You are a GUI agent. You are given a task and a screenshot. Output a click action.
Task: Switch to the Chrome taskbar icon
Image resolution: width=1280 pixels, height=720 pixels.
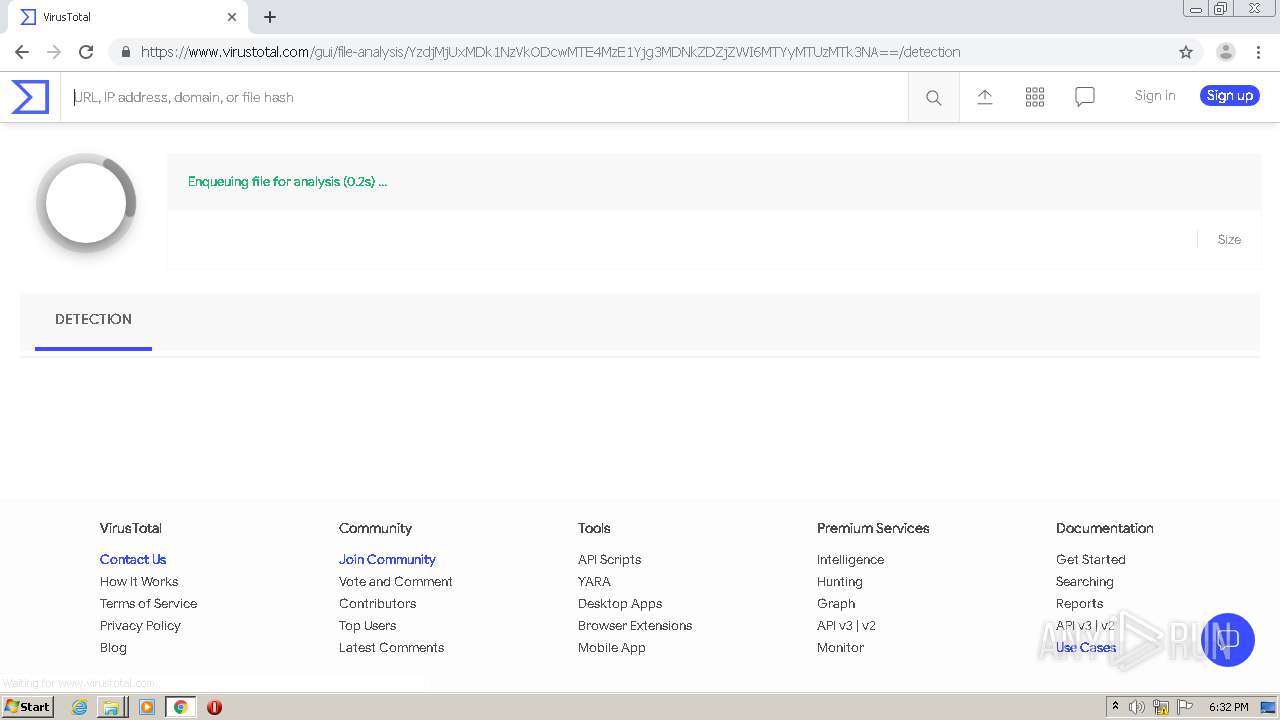(181, 707)
